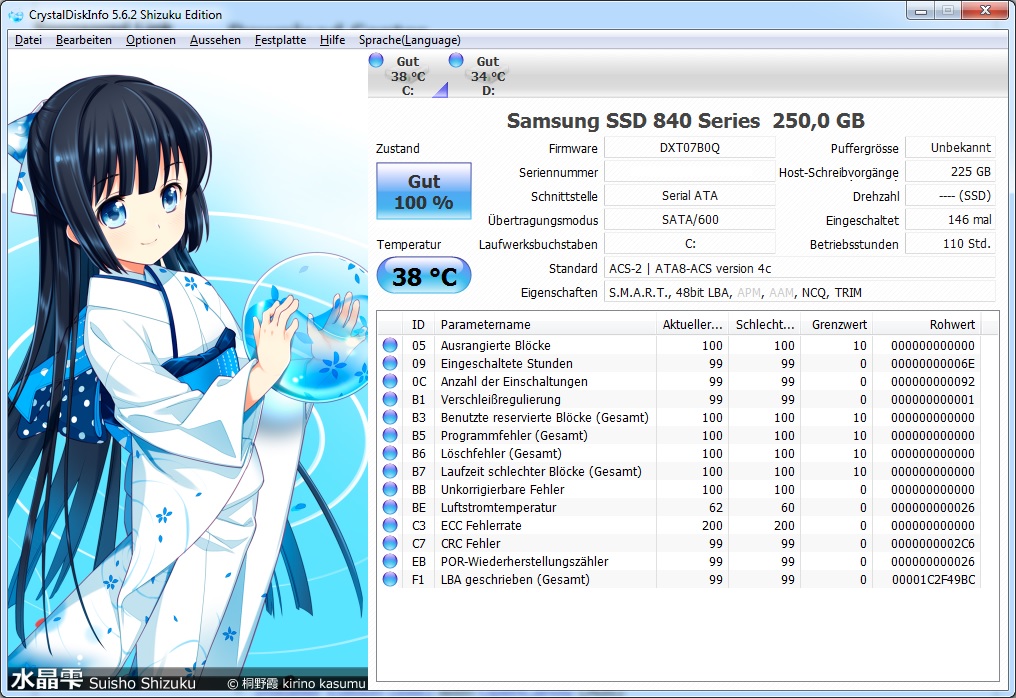Click the Gut 100 % health status button
This screenshot has height=698, width=1016.
tap(423, 192)
